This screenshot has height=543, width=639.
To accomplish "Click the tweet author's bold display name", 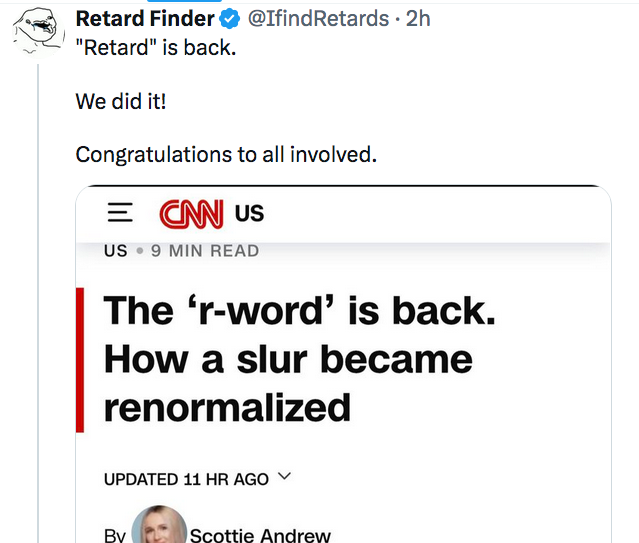I will [x=145, y=19].
